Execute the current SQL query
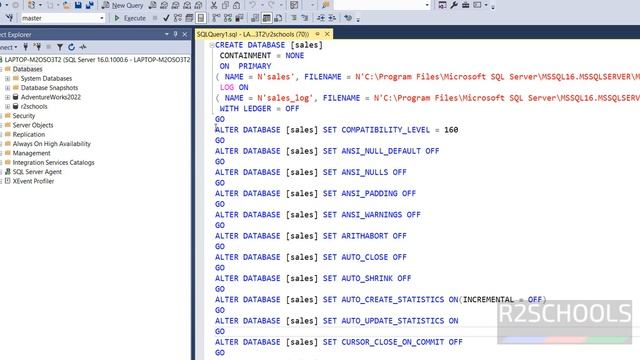This screenshot has height=360, width=640. [x=130, y=18]
